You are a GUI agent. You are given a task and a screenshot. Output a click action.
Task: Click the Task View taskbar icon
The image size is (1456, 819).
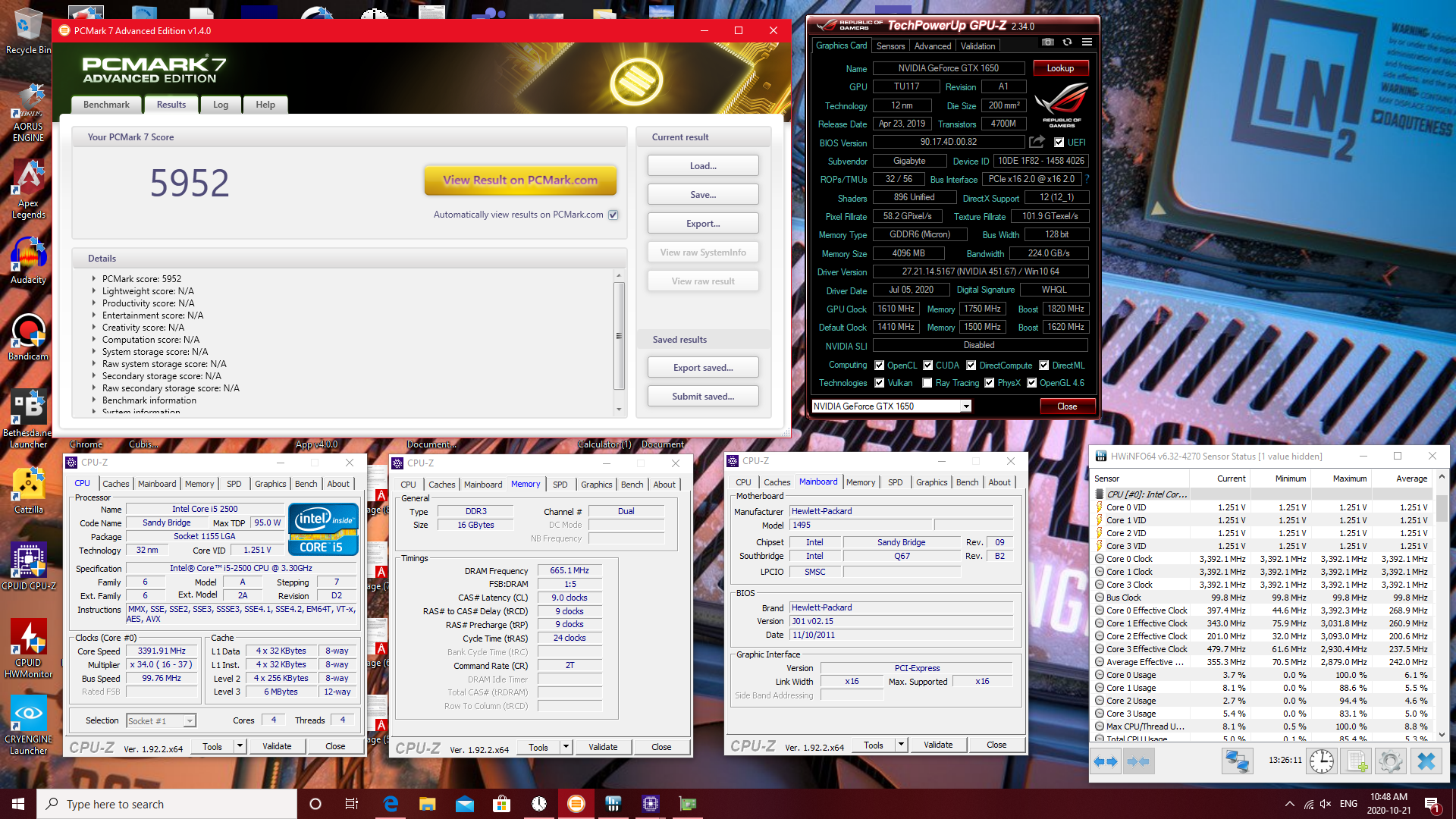pyautogui.click(x=351, y=804)
